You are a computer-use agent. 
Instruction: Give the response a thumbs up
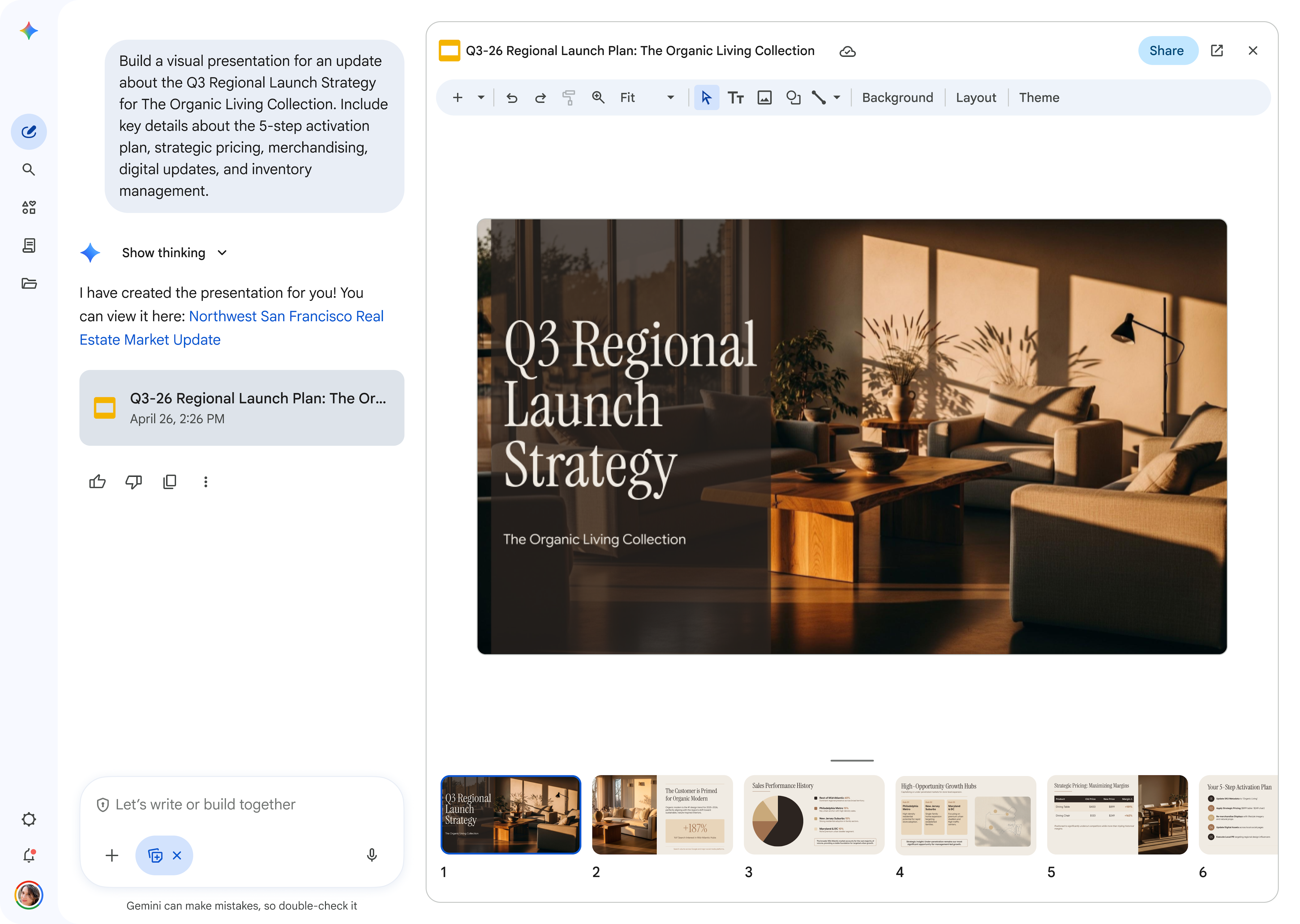pos(97,481)
